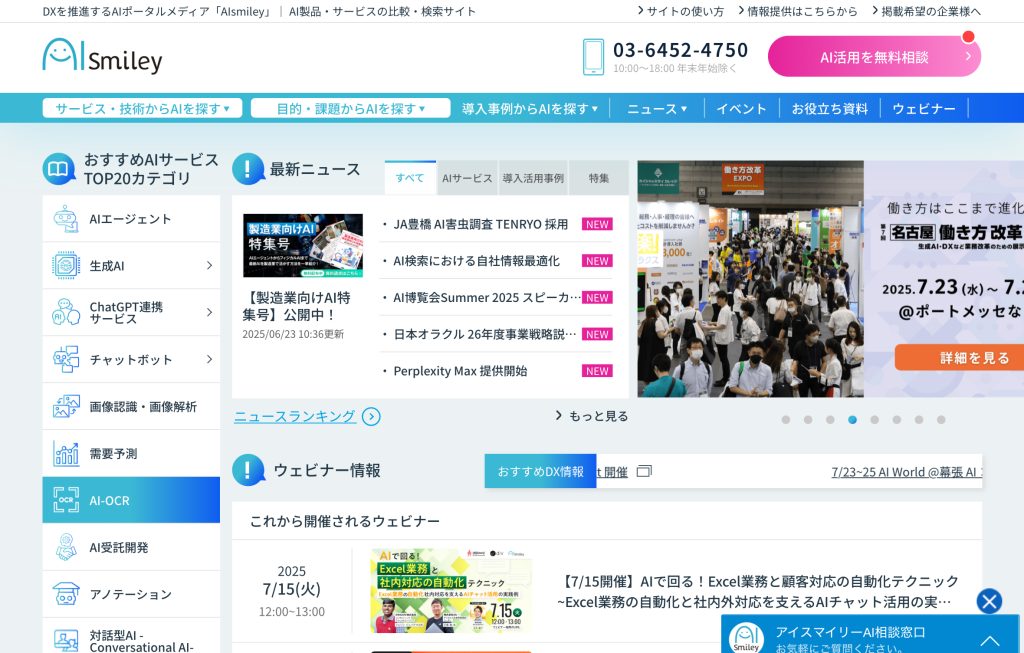Click the 生成AI chip icon

(66, 266)
